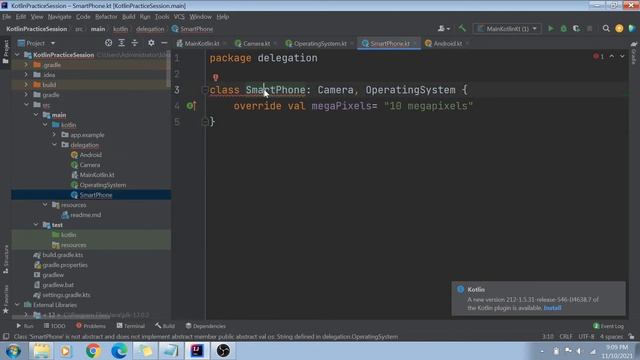Click the red lightbulb quick-fix
This screenshot has height=360, width=640.
pos(216,77)
